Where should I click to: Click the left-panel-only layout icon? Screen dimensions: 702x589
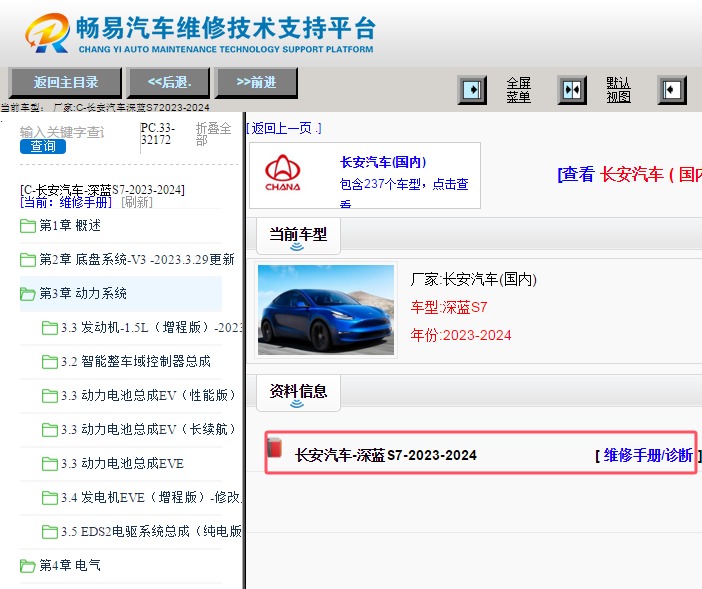tap(472, 90)
